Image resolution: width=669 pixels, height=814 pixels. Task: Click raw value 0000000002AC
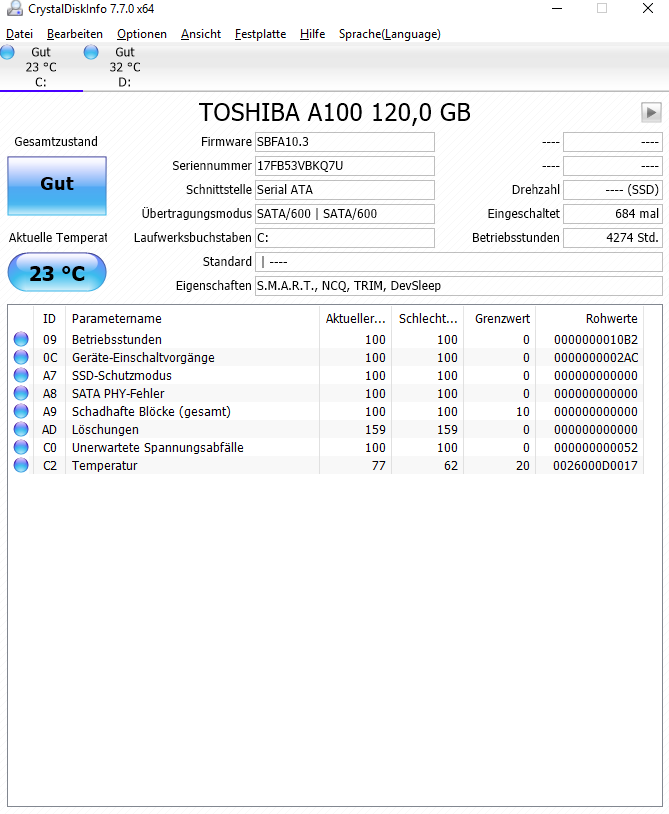[x=596, y=358]
